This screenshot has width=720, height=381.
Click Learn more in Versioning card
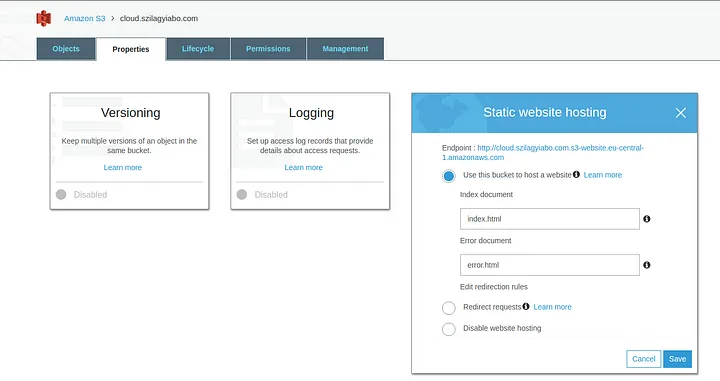pyautogui.click(x=123, y=168)
